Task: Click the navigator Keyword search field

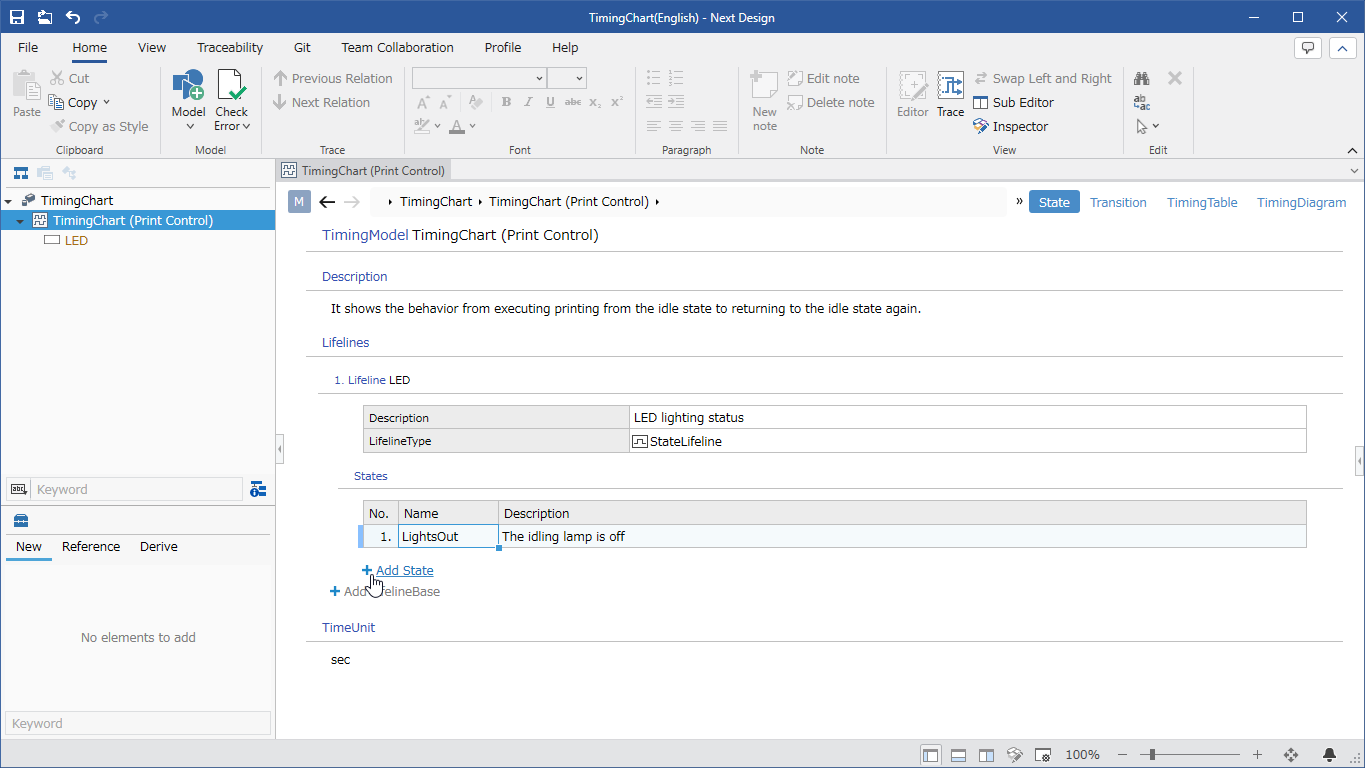Action: 137,489
